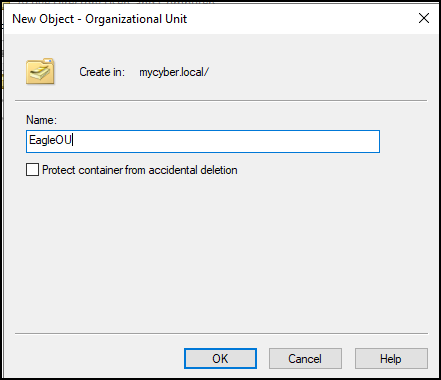Screen dimensions: 441x380
Task: Click the Organizational Unit folder icon
Action: (x=40, y=71)
